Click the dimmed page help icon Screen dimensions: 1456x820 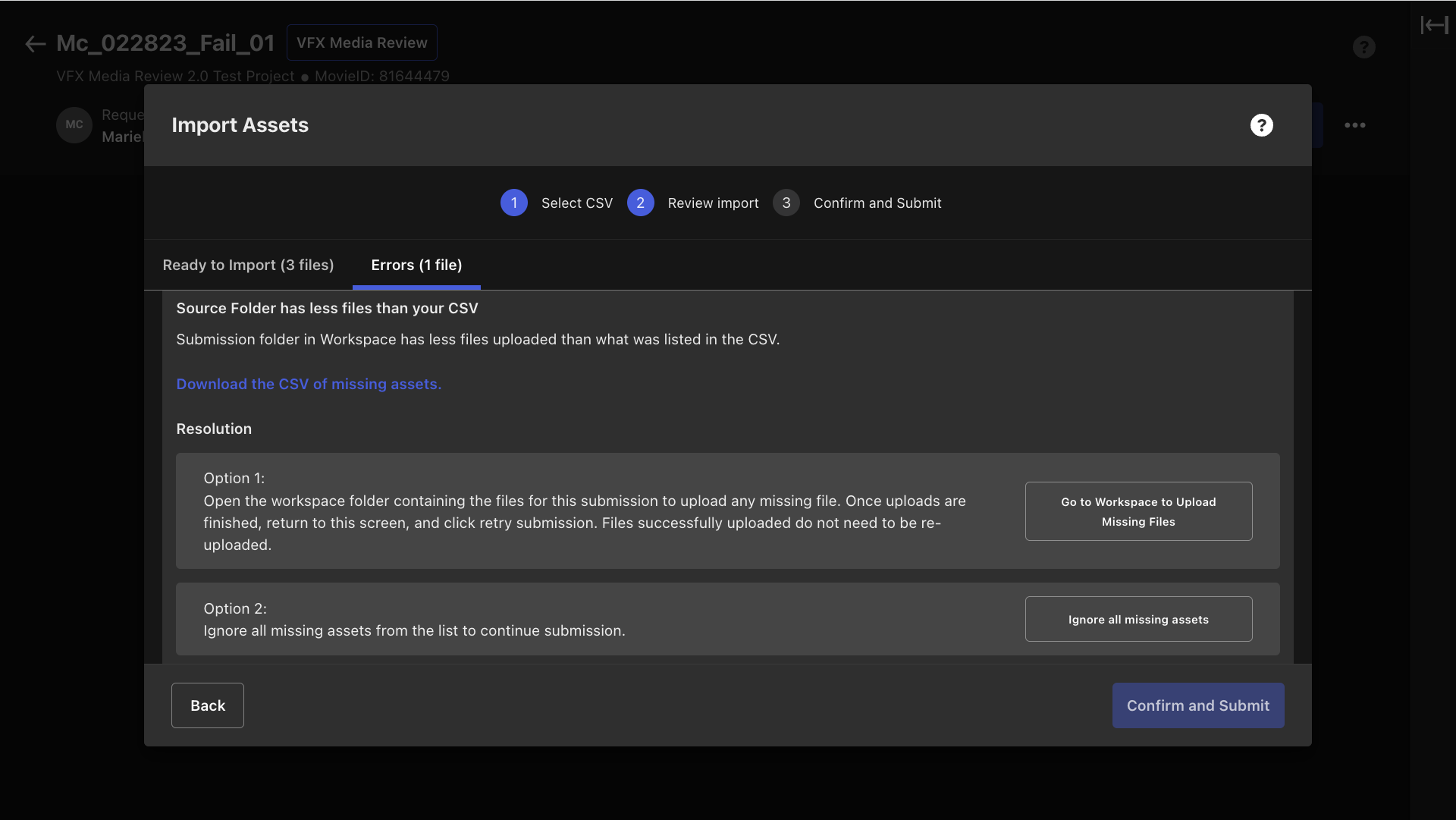[1363, 47]
